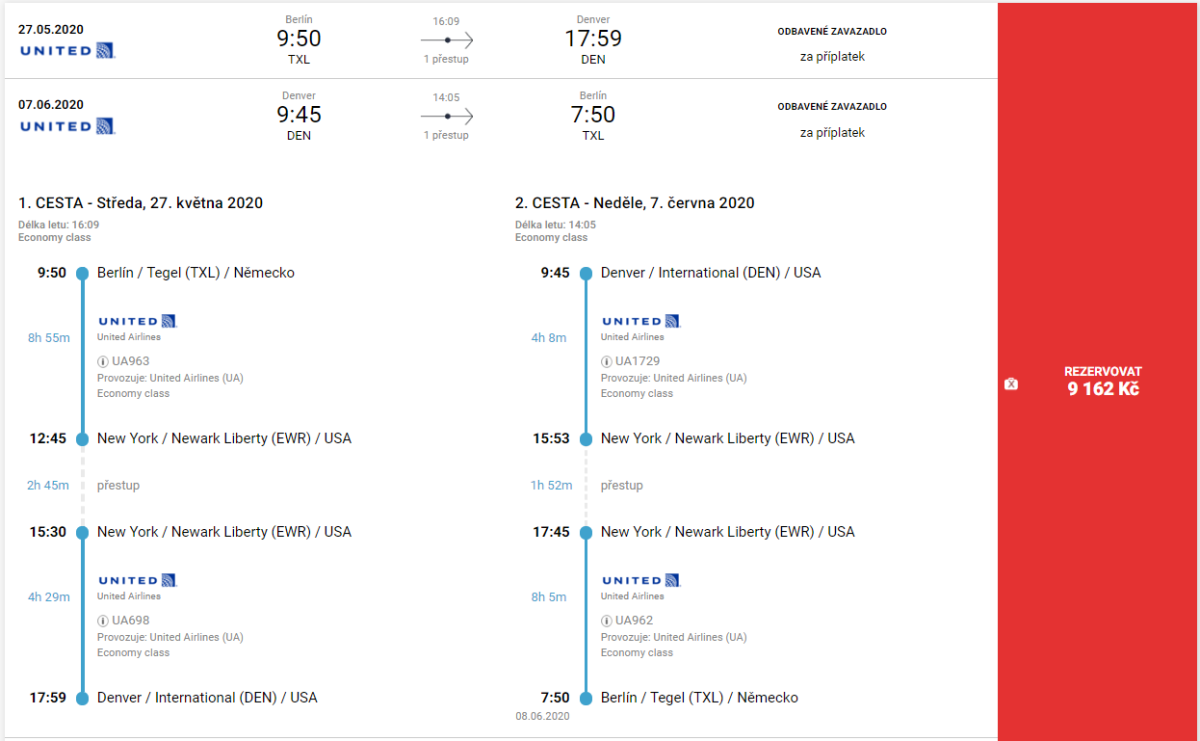1200x741 pixels.
Task: Open 'za příplatek' for the return flight
Action: pyautogui.click(x=832, y=133)
